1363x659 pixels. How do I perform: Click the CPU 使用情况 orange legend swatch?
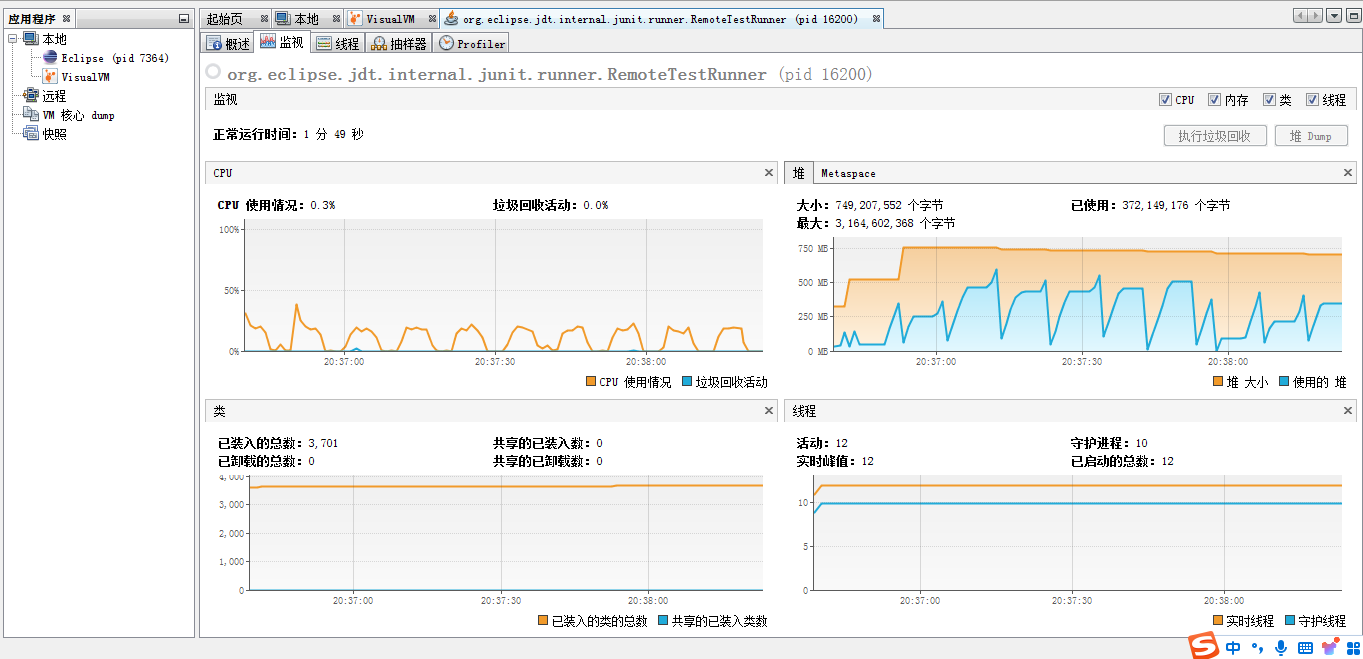591,382
